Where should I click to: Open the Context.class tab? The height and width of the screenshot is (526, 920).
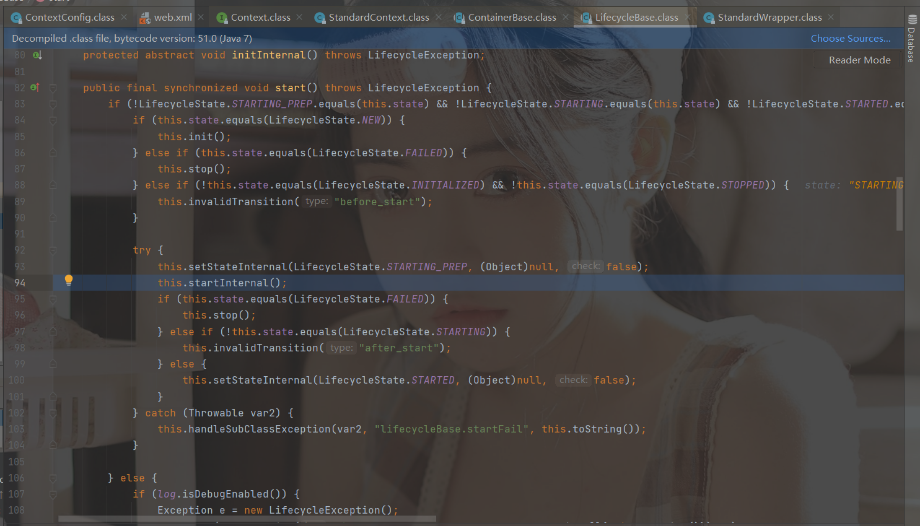pyautogui.click(x=260, y=18)
